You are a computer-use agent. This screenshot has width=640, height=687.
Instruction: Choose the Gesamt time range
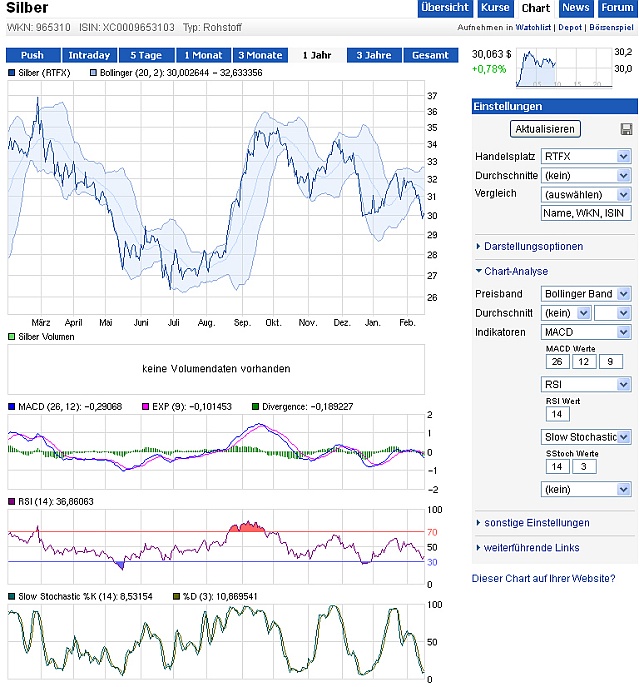[432, 55]
